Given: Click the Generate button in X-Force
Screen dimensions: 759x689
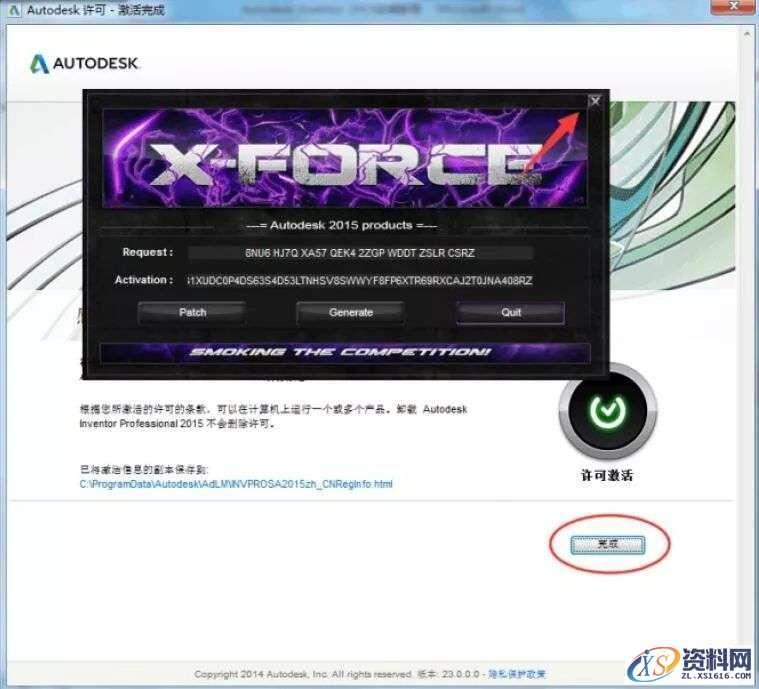Looking at the screenshot, I should pos(351,313).
